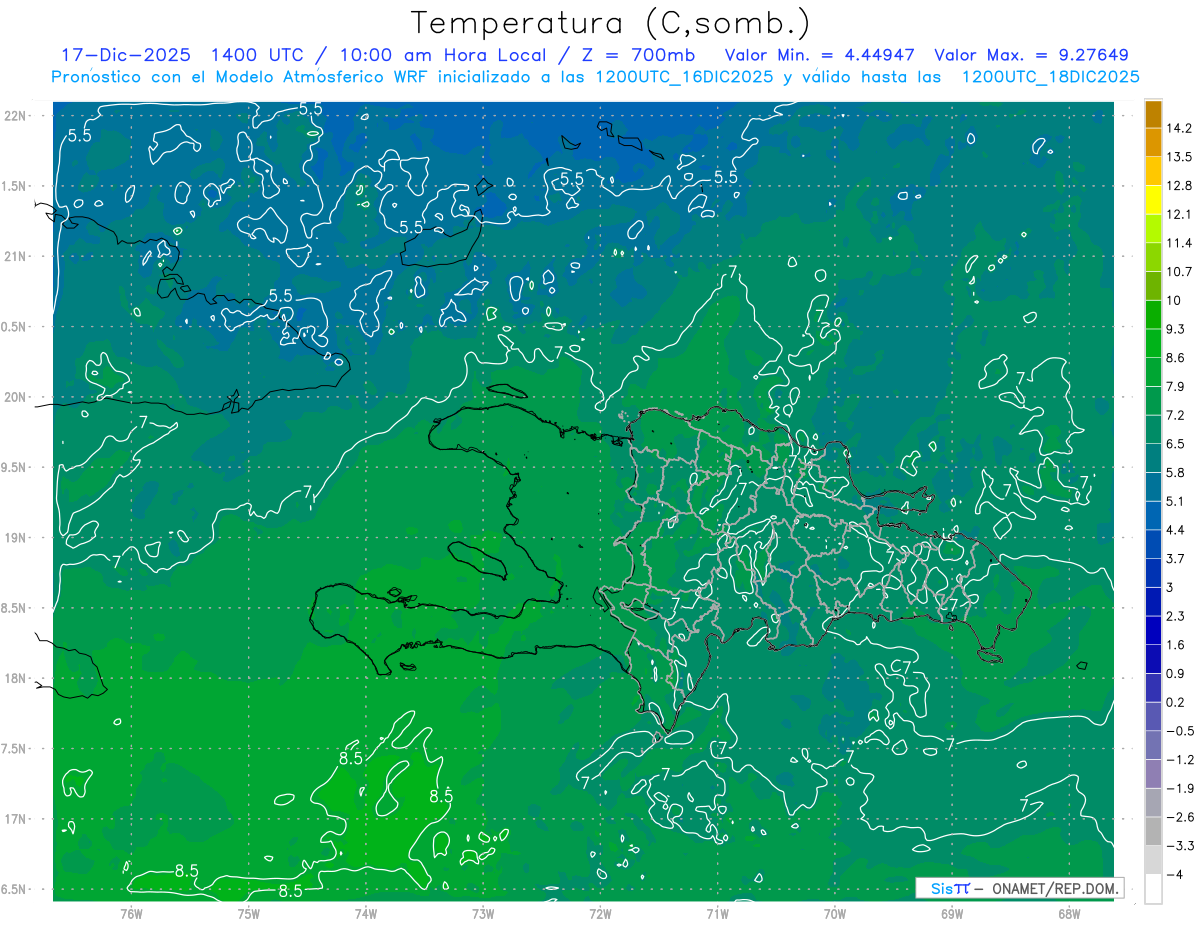Image resolution: width=1200 pixels, height=927 pixels.
Task: Click the colorbar label '4.4'
Action: (x=1177, y=529)
